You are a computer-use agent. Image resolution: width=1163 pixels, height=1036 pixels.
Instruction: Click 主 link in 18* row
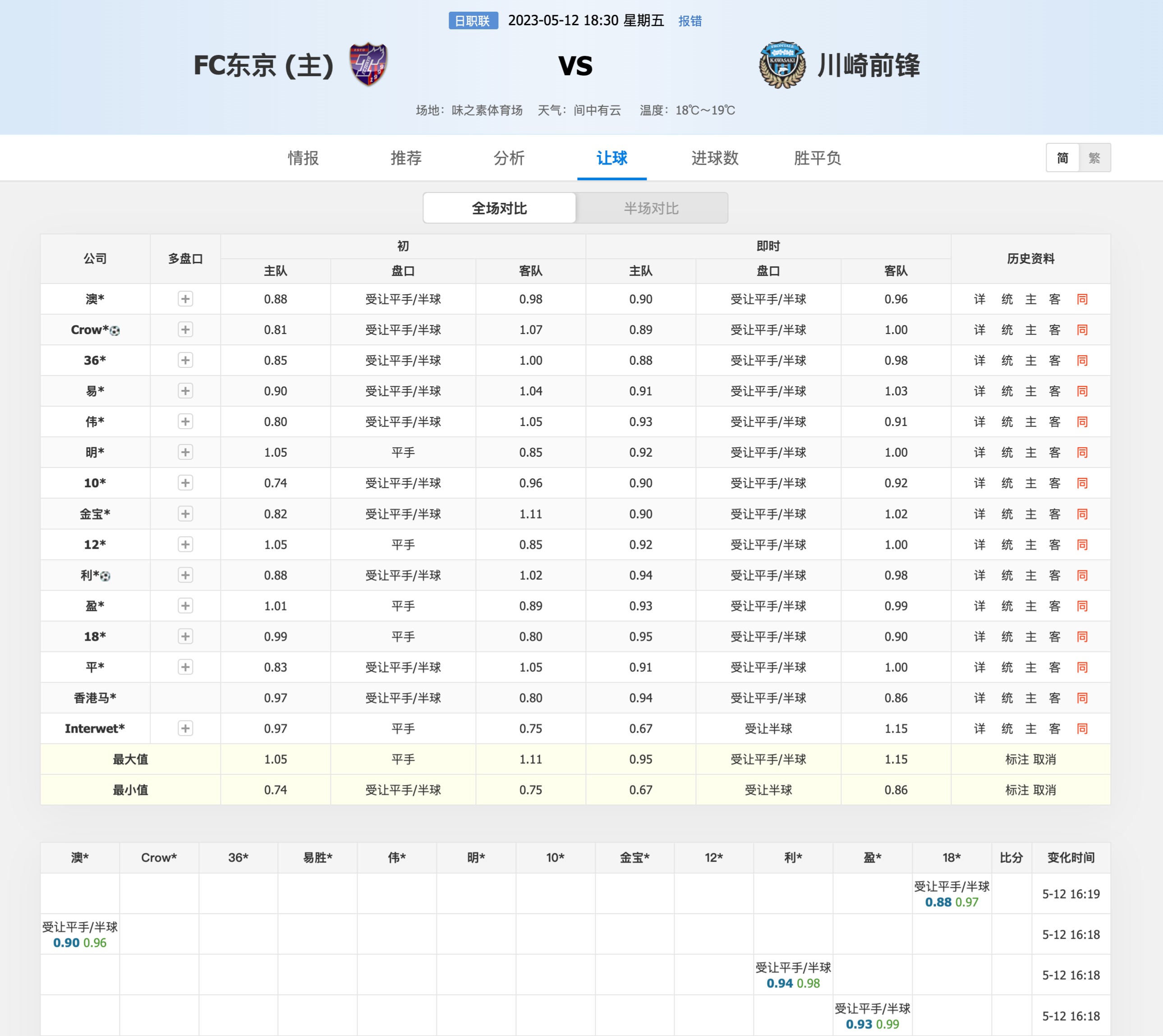[x=1031, y=637]
